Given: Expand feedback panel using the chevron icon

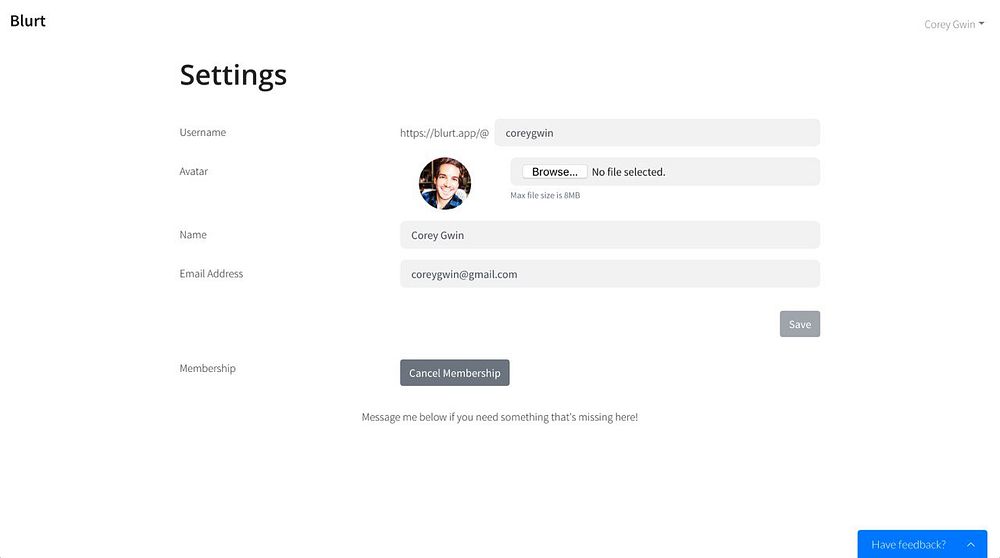Looking at the screenshot, I should (970, 544).
